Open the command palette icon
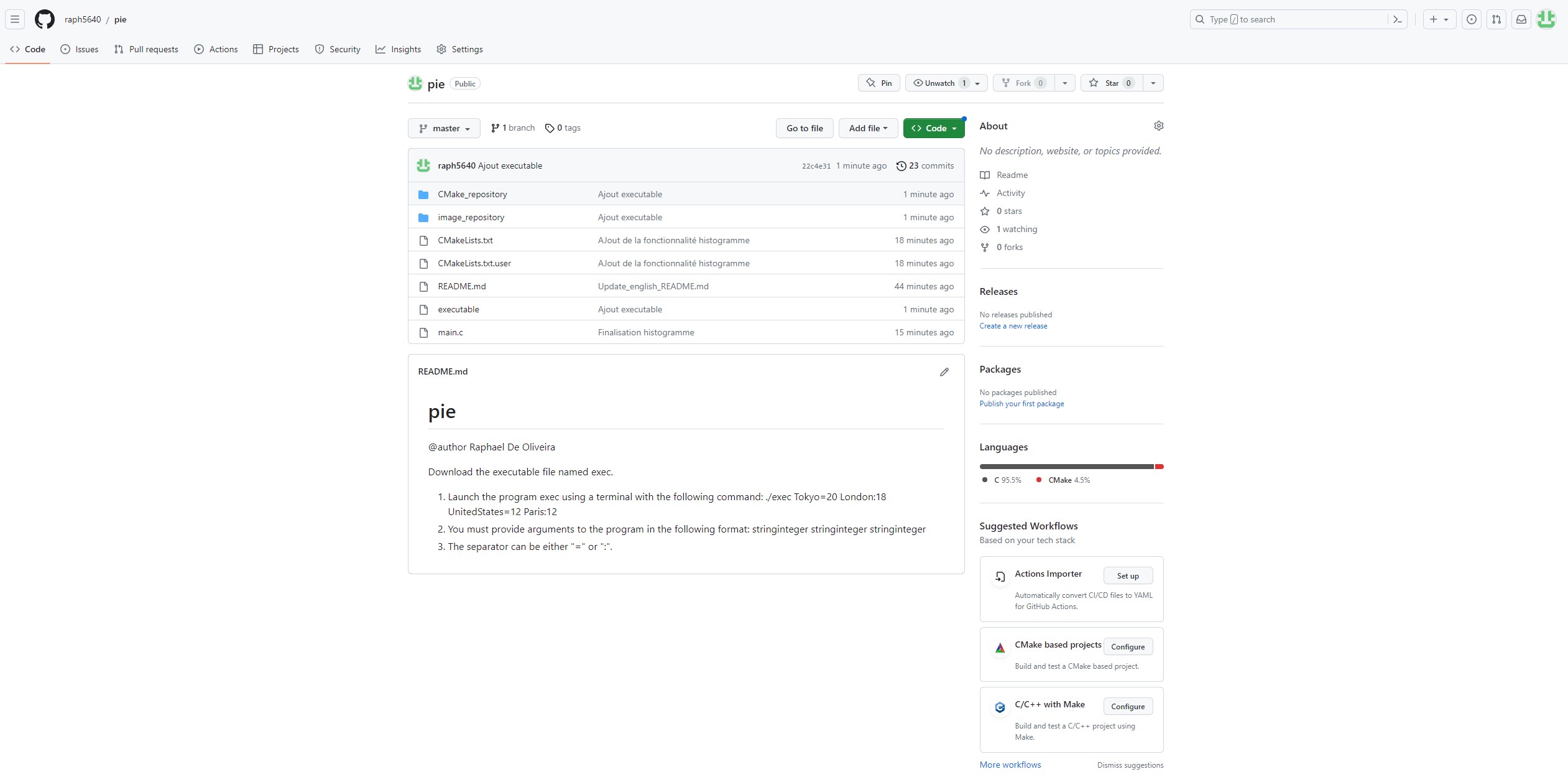Screen dimensions: 1568x782 [1397, 19]
